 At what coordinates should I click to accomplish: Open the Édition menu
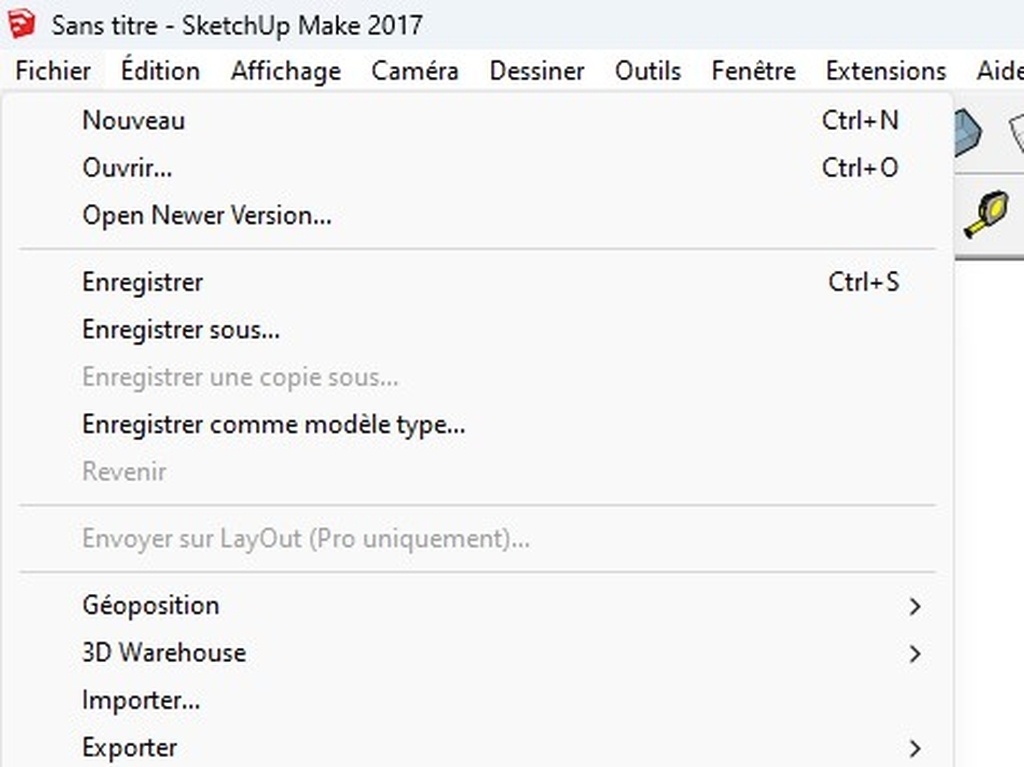161,71
